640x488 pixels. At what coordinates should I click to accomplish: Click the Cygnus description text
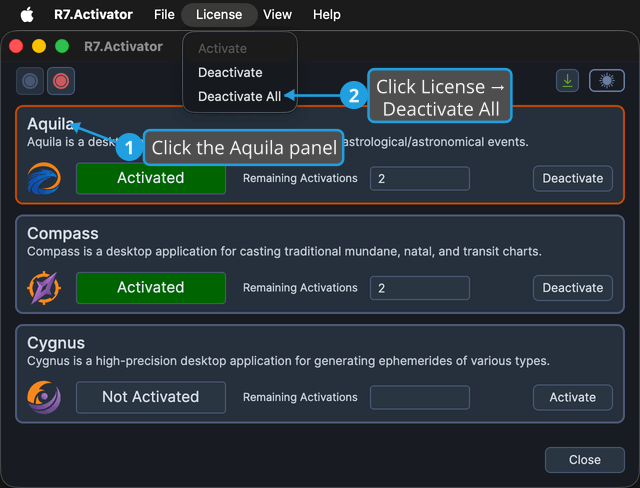point(288,361)
